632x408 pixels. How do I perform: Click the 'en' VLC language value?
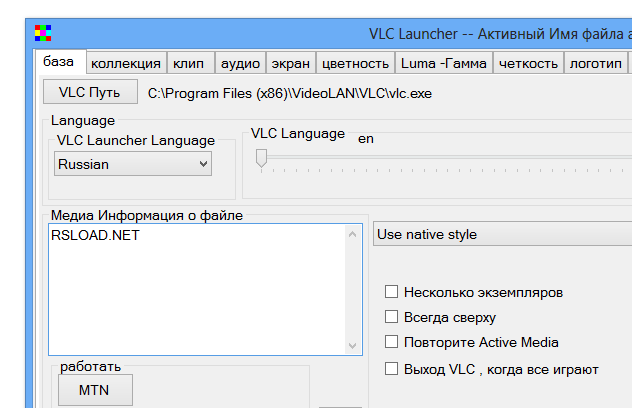(x=366, y=139)
